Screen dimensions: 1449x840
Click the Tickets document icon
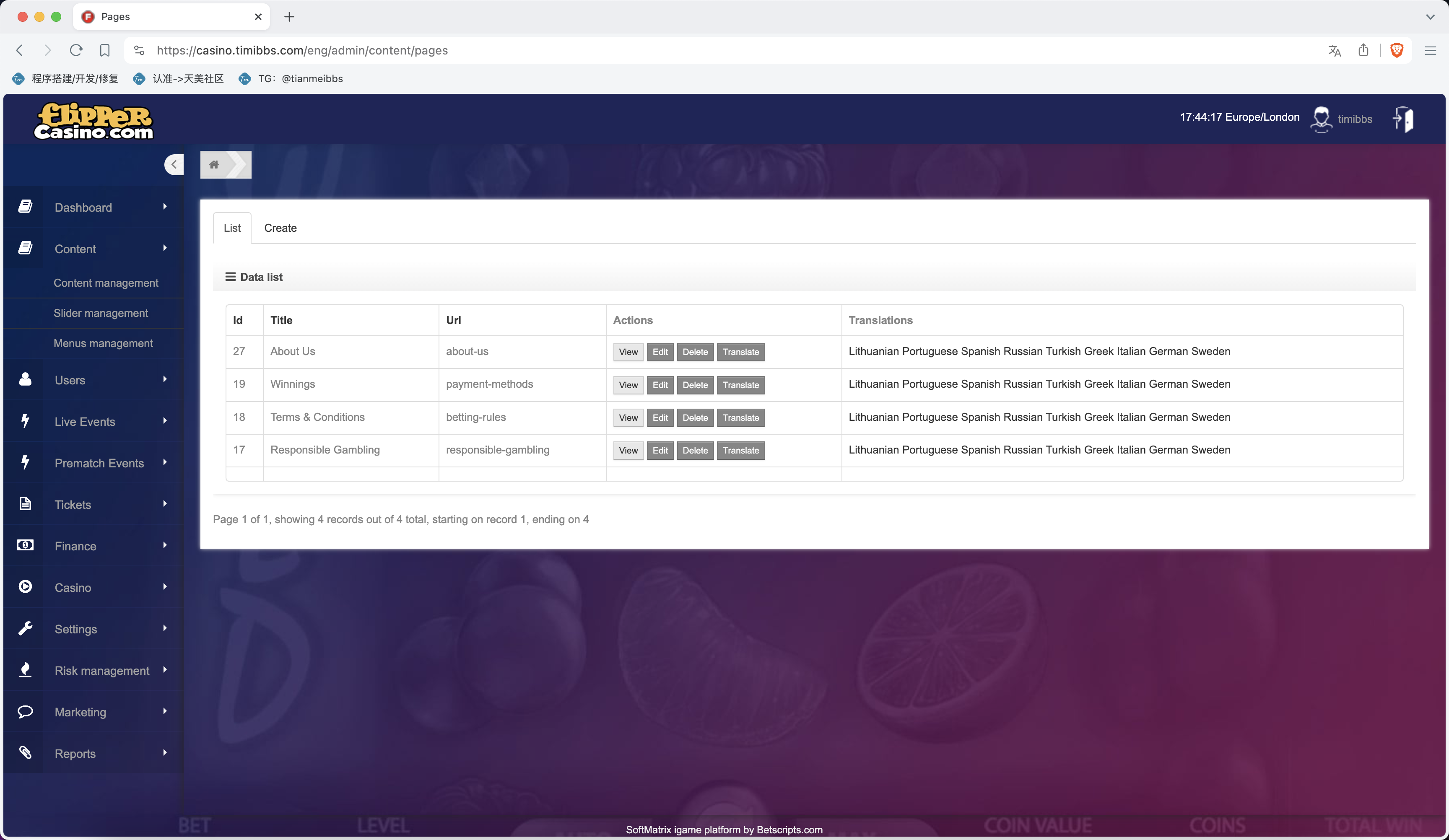(25, 503)
